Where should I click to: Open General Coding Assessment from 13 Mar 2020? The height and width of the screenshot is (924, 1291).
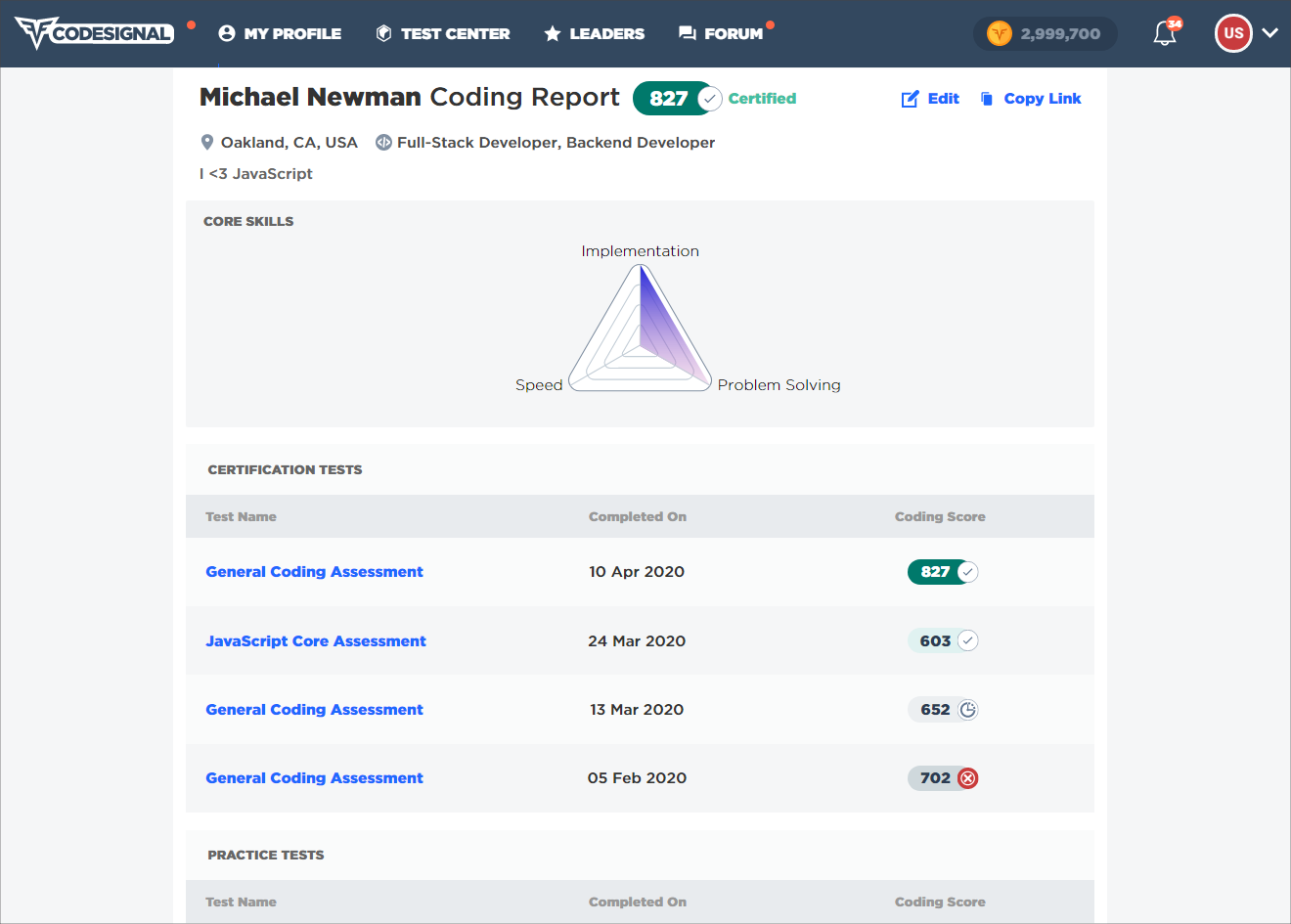point(314,710)
